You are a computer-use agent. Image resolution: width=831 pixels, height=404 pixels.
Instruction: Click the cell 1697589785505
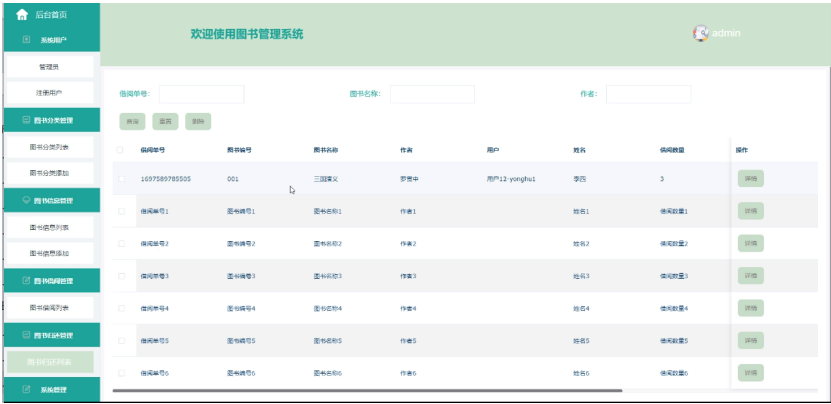click(x=165, y=179)
